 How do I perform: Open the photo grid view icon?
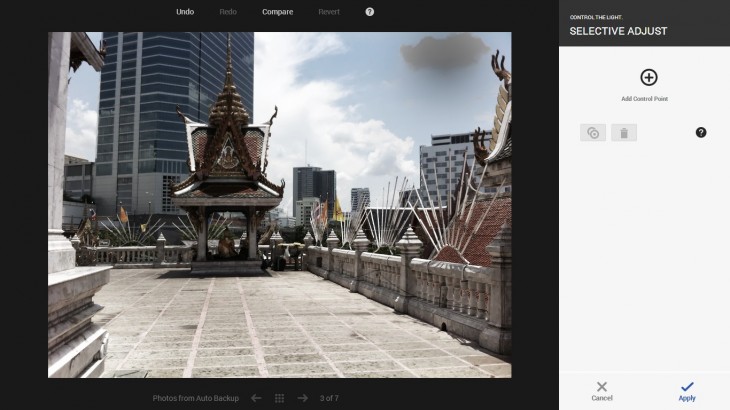pyautogui.click(x=279, y=398)
